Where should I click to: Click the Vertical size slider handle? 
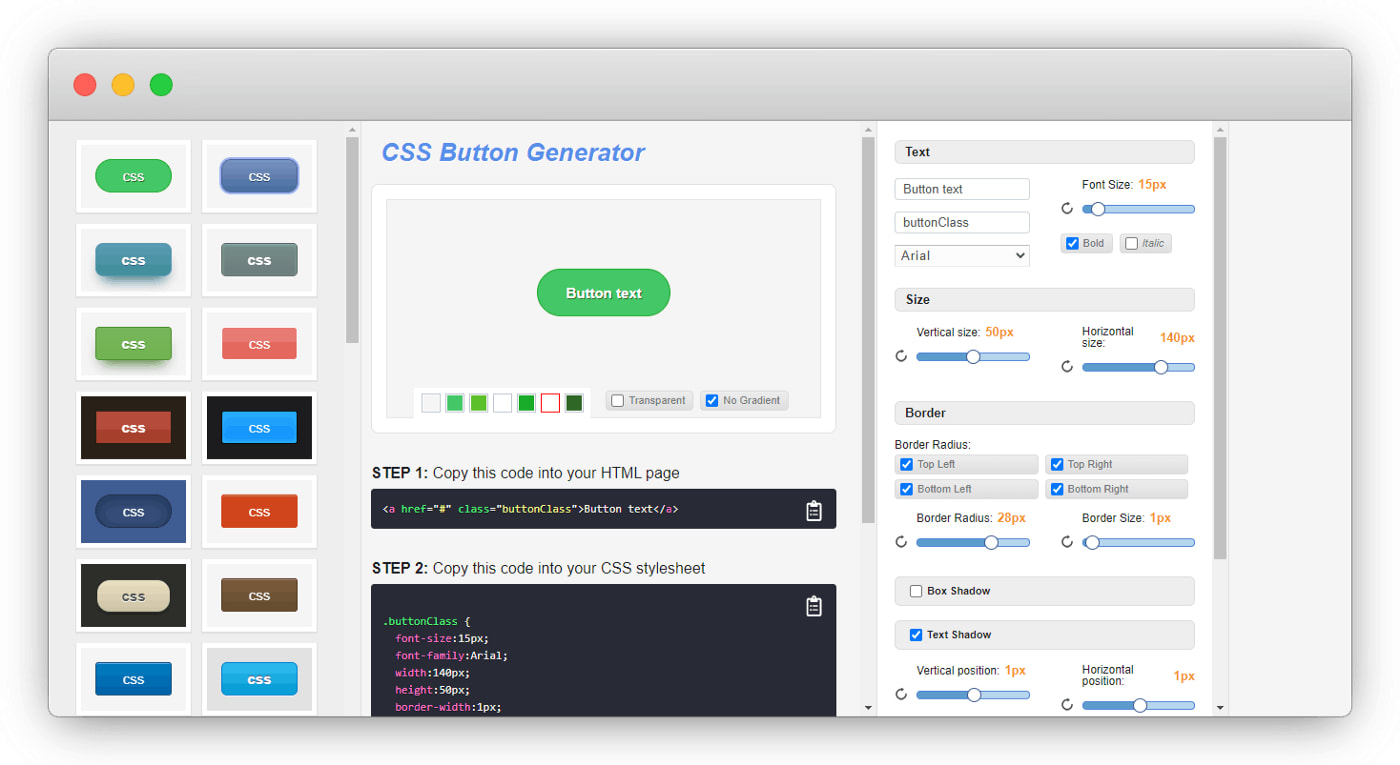(x=973, y=356)
